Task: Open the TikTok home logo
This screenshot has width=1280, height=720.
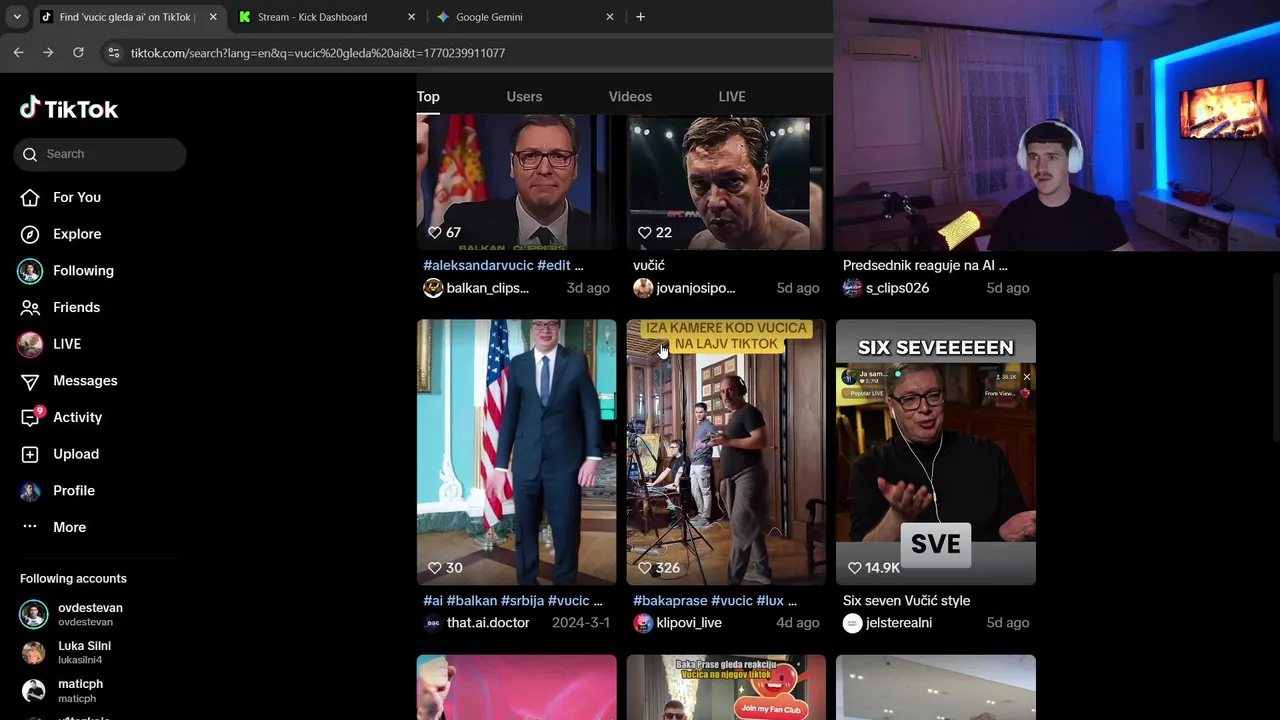Action: (x=69, y=108)
